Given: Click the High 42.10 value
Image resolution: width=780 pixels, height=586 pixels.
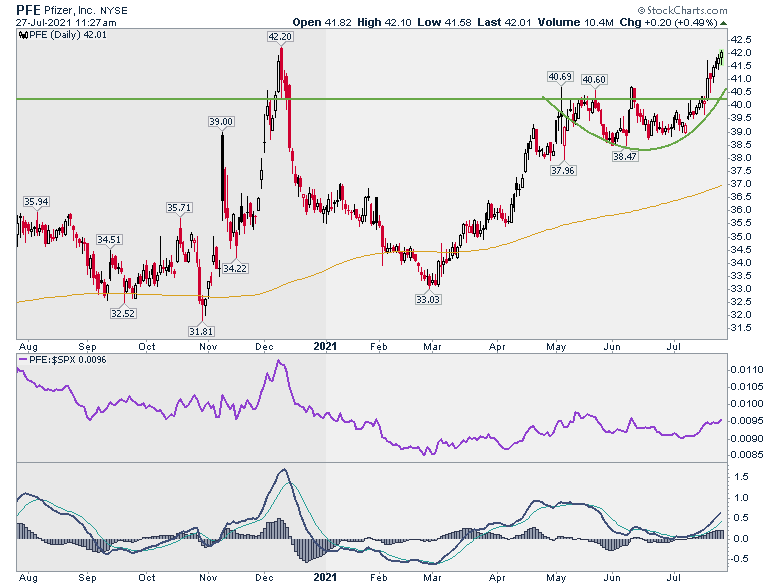Looking at the screenshot, I should click(x=384, y=22).
